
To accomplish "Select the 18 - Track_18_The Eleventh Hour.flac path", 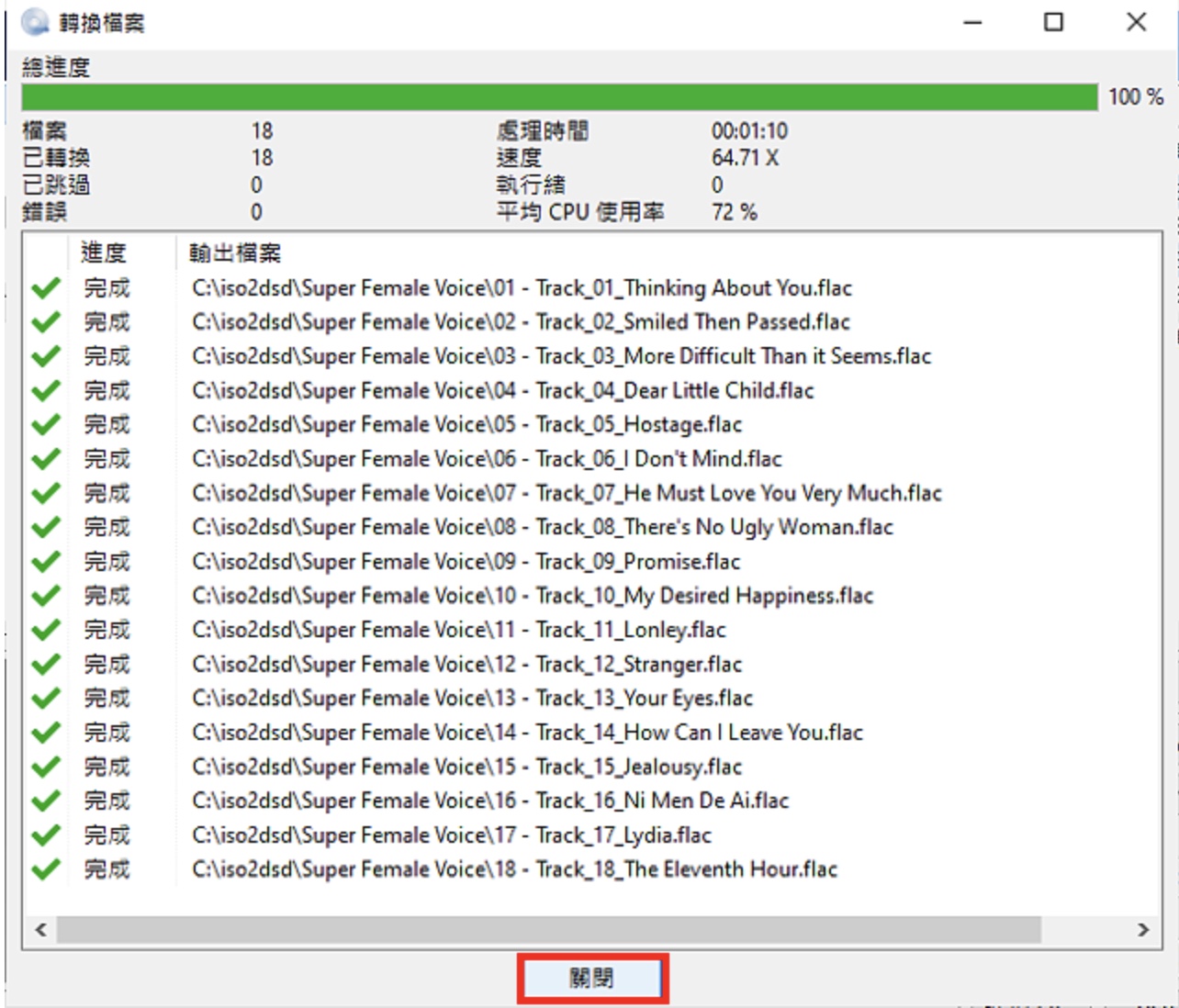I will click(x=514, y=869).
